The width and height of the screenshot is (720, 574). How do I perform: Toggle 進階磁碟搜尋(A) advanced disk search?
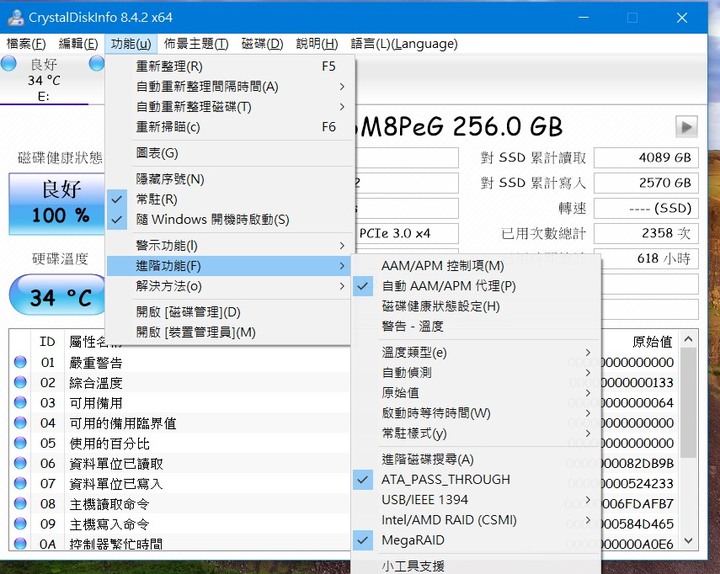(476, 459)
